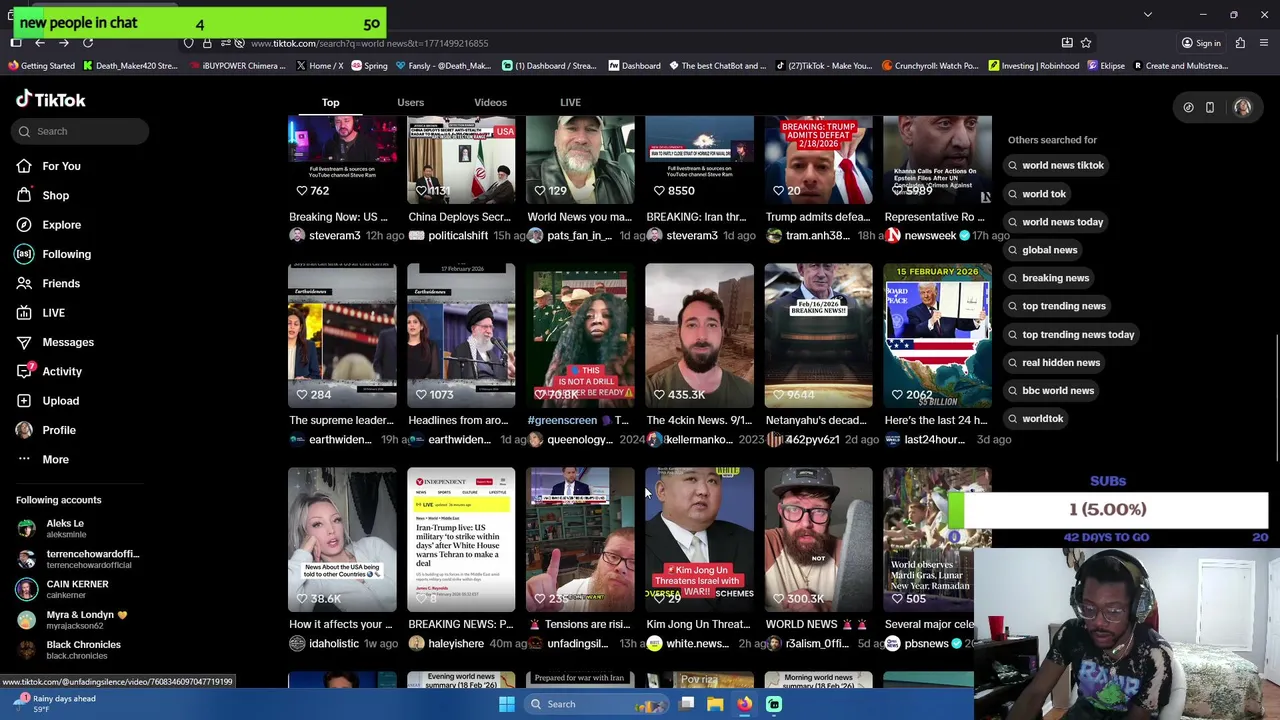Click the taskbar Search box
1280x720 pixels.
(x=596, y=704)
